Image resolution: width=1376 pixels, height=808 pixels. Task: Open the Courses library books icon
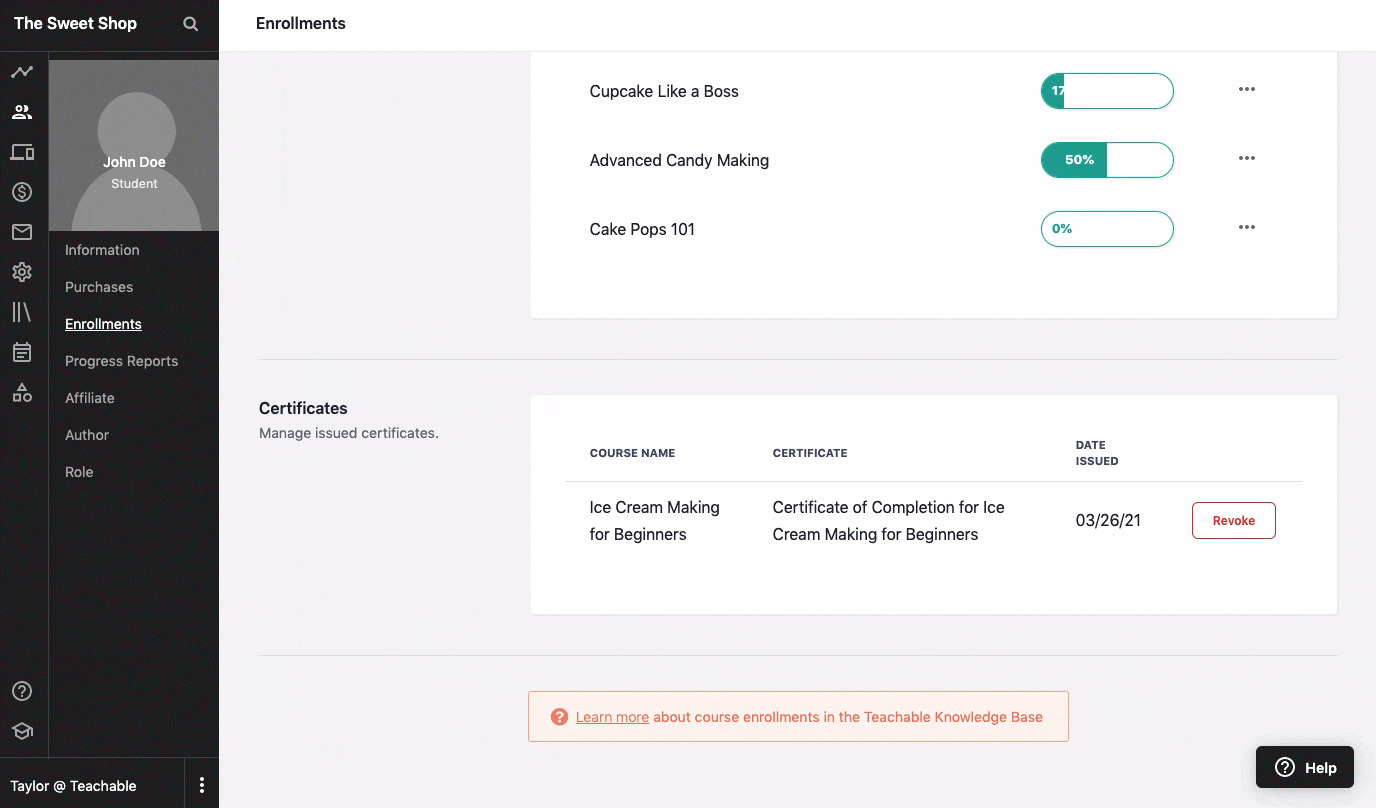pos(22,312)
